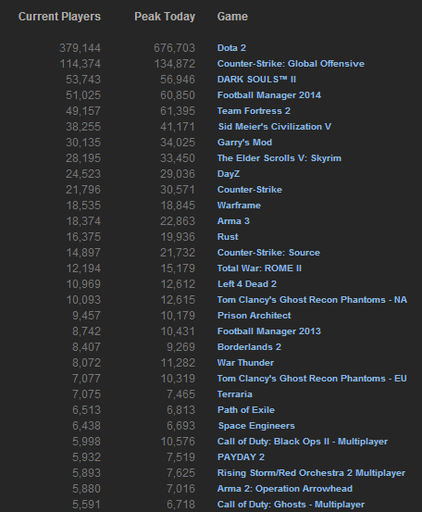422x512 pixels.
Task: Select Counter-Strike: Source link
Action: [268, 253]
